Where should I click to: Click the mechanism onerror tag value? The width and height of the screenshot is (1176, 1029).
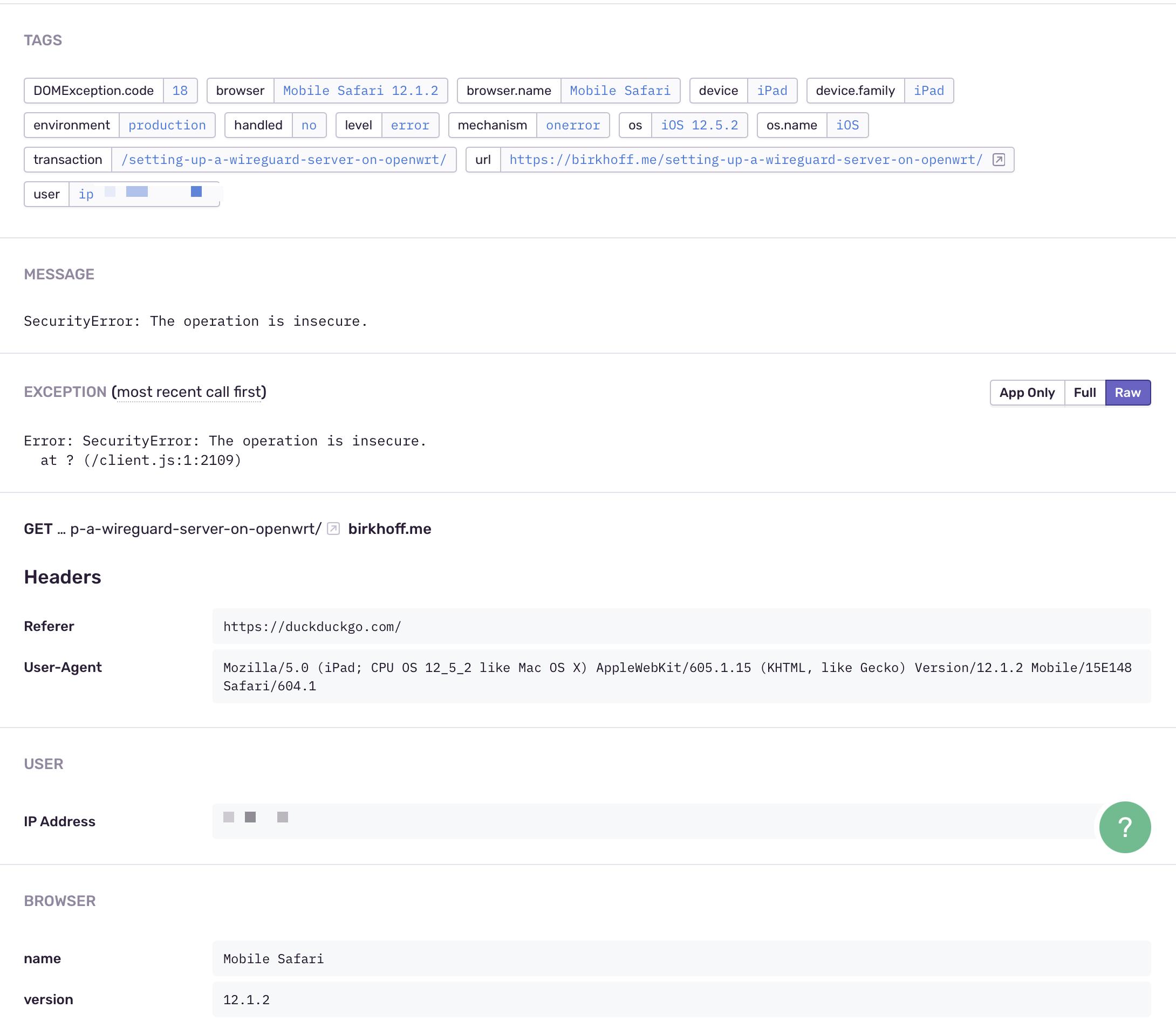point(572,125)
